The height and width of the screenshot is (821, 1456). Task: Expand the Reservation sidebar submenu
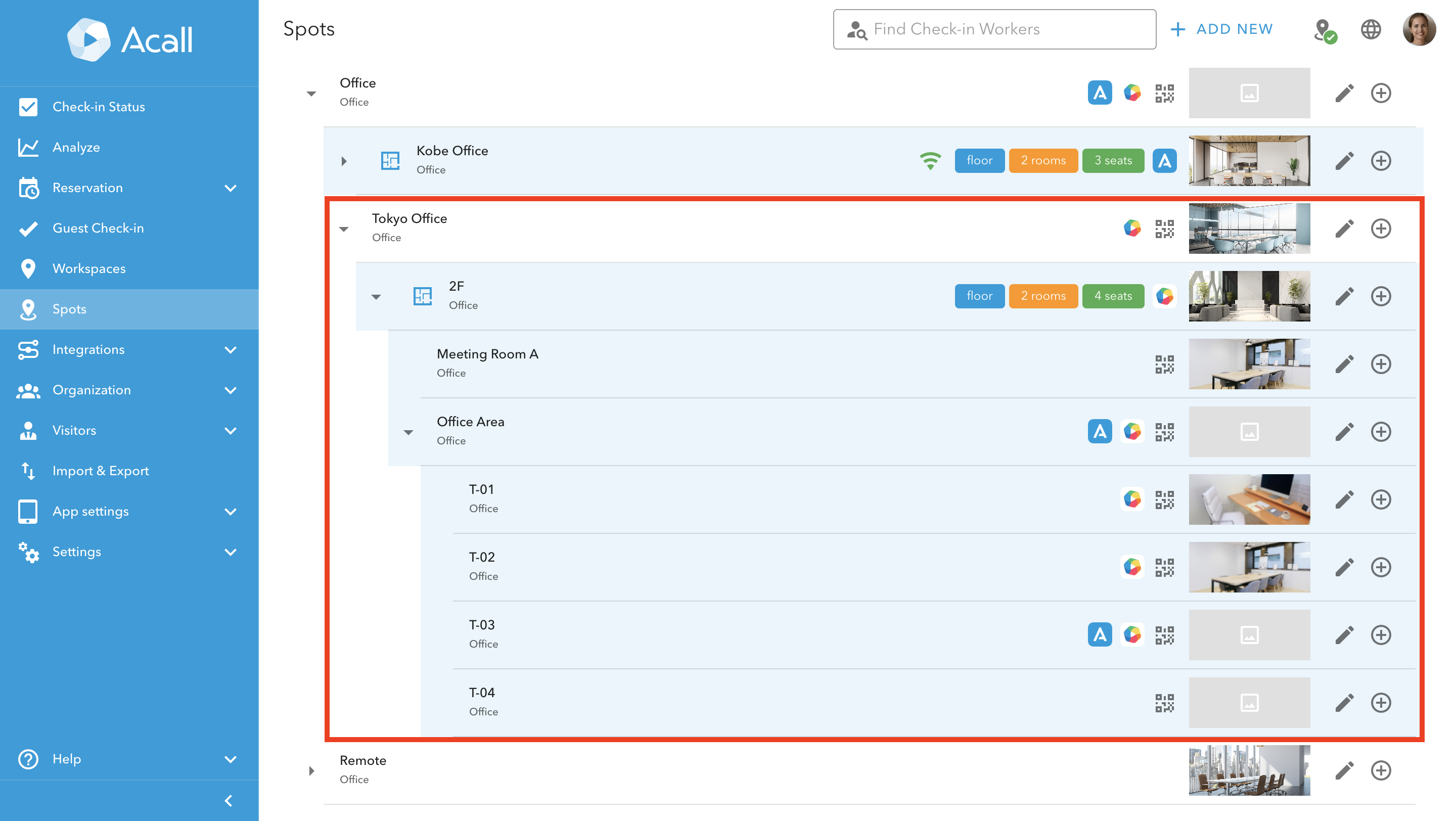pos(230,188)
